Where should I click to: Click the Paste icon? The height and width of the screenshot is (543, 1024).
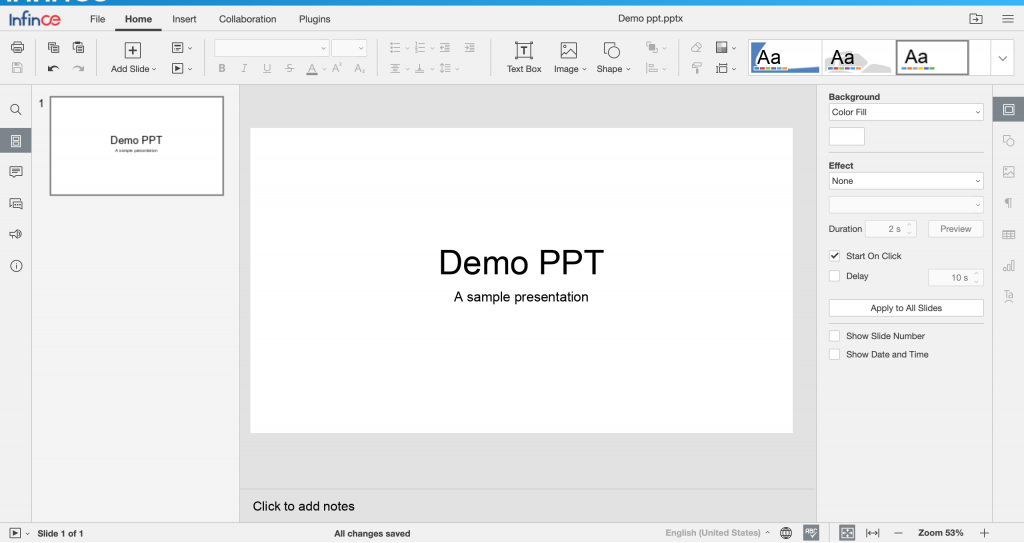pyautogui.click(x=78, y=47)
